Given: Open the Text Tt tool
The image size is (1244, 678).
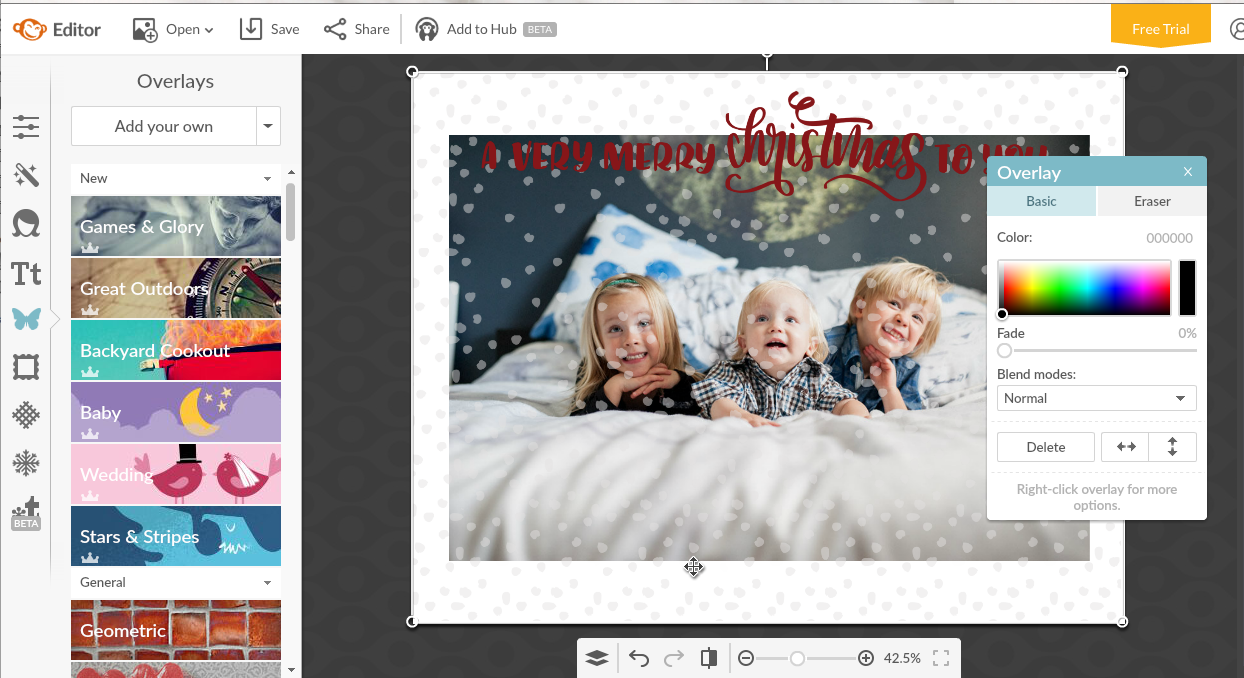Looking at the screenshot, I should [26, 273].
